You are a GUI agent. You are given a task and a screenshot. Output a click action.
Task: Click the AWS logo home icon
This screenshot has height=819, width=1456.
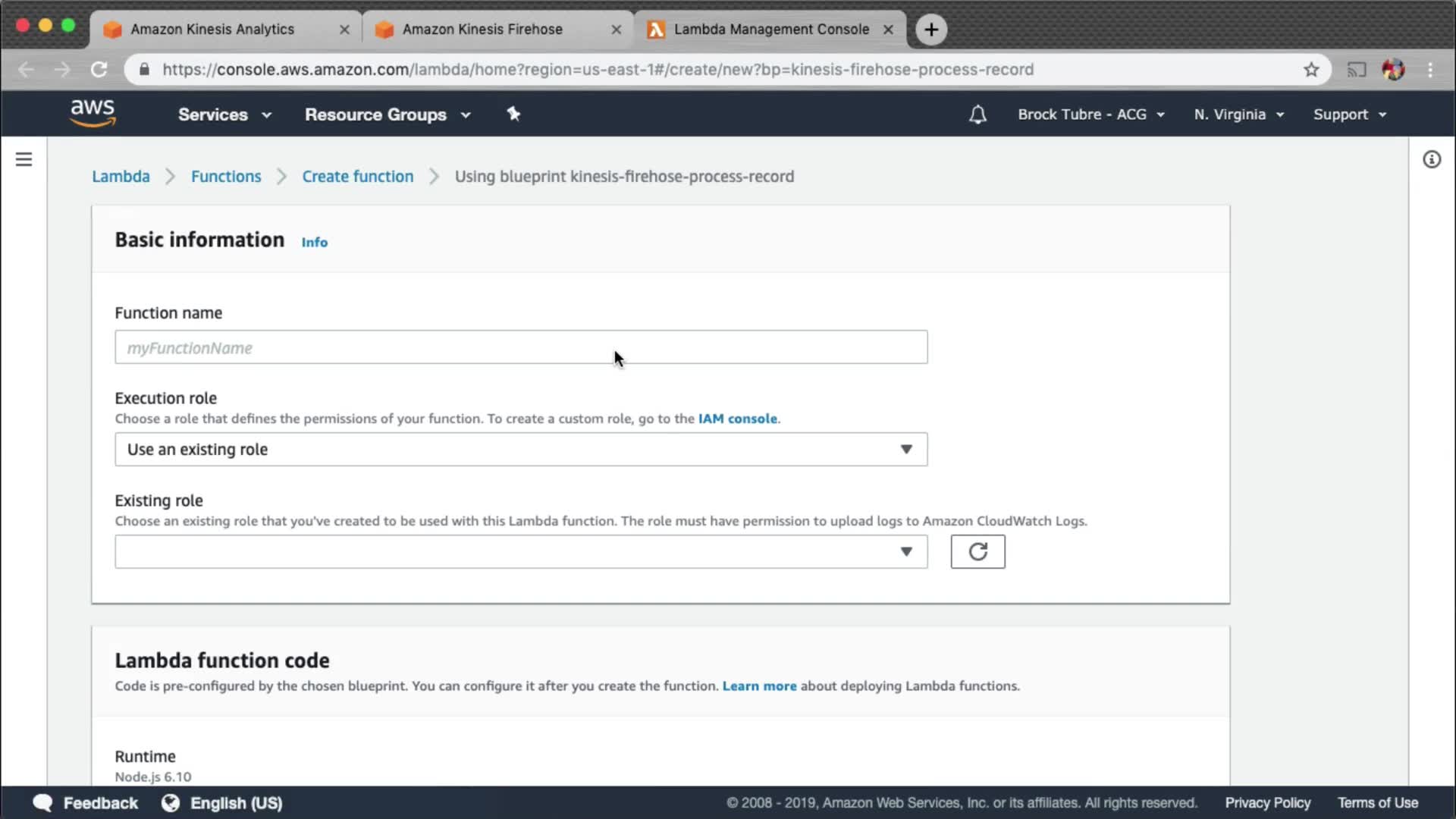point(93,113)
